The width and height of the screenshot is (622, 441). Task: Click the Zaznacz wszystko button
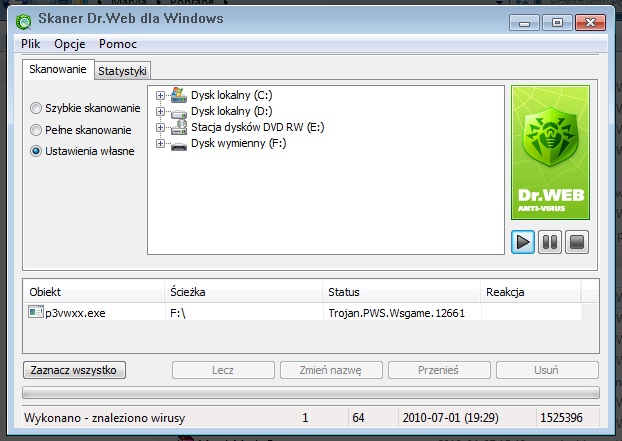click(74, 370)
